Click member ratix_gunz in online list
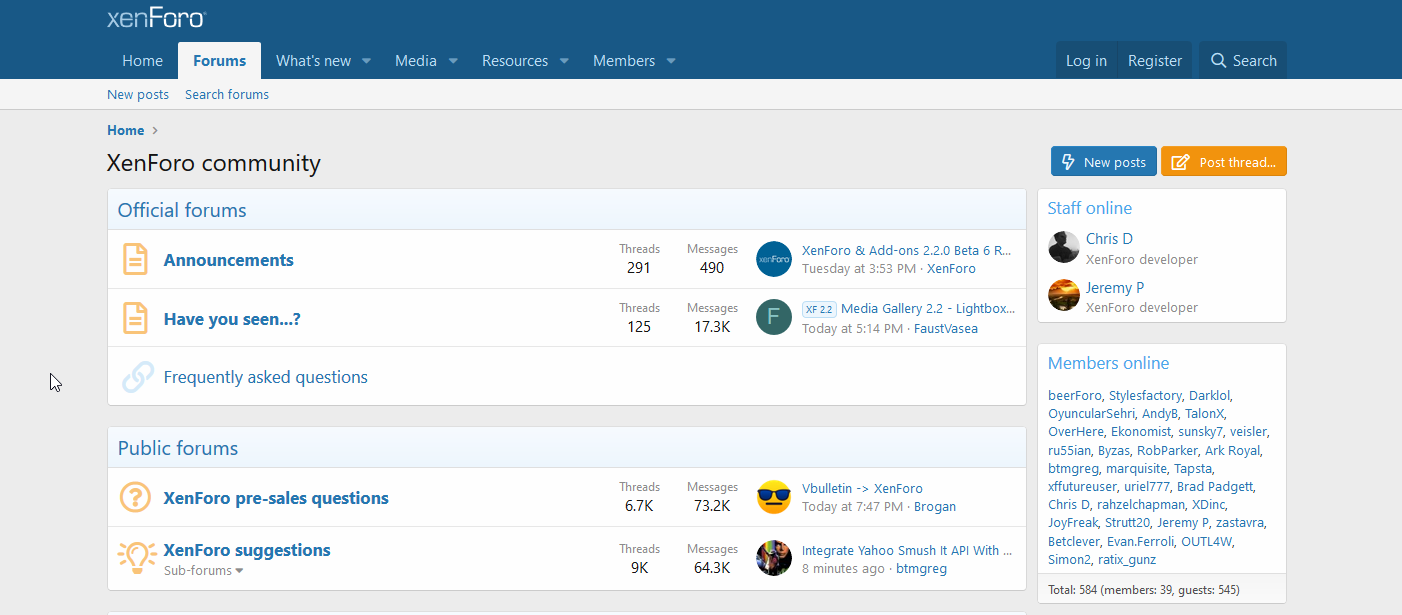Screen dimensions: 1402x615 (x=1127, y=559)
